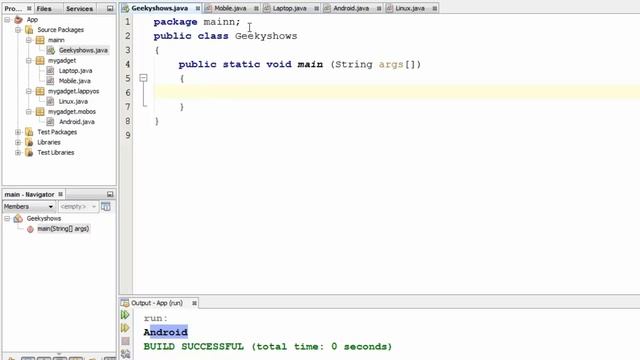Click the mainn package icon
This screenshot has height=360, width=640.
coord(40,40)
